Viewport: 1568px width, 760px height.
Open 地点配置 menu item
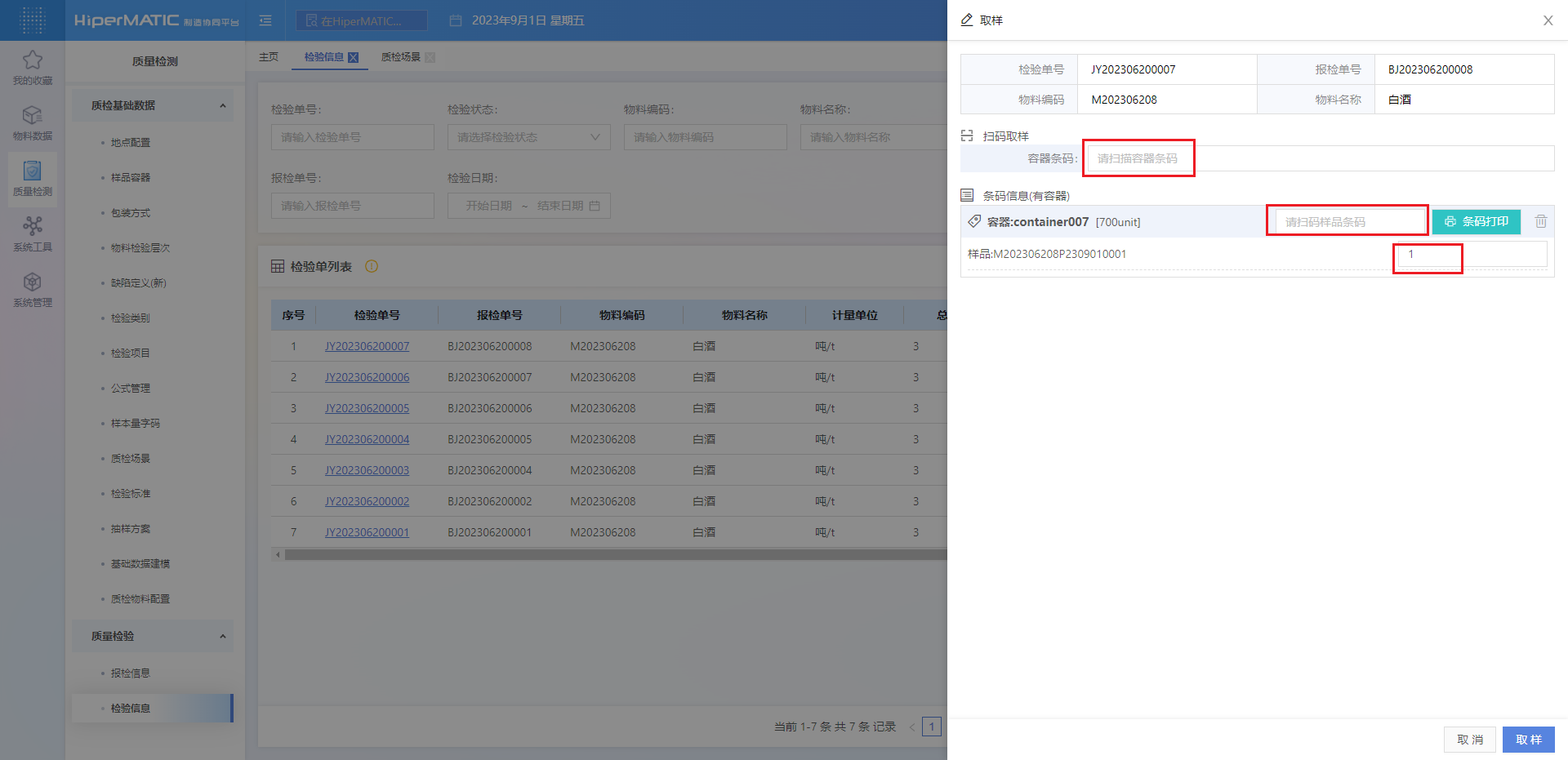point(131,142)
